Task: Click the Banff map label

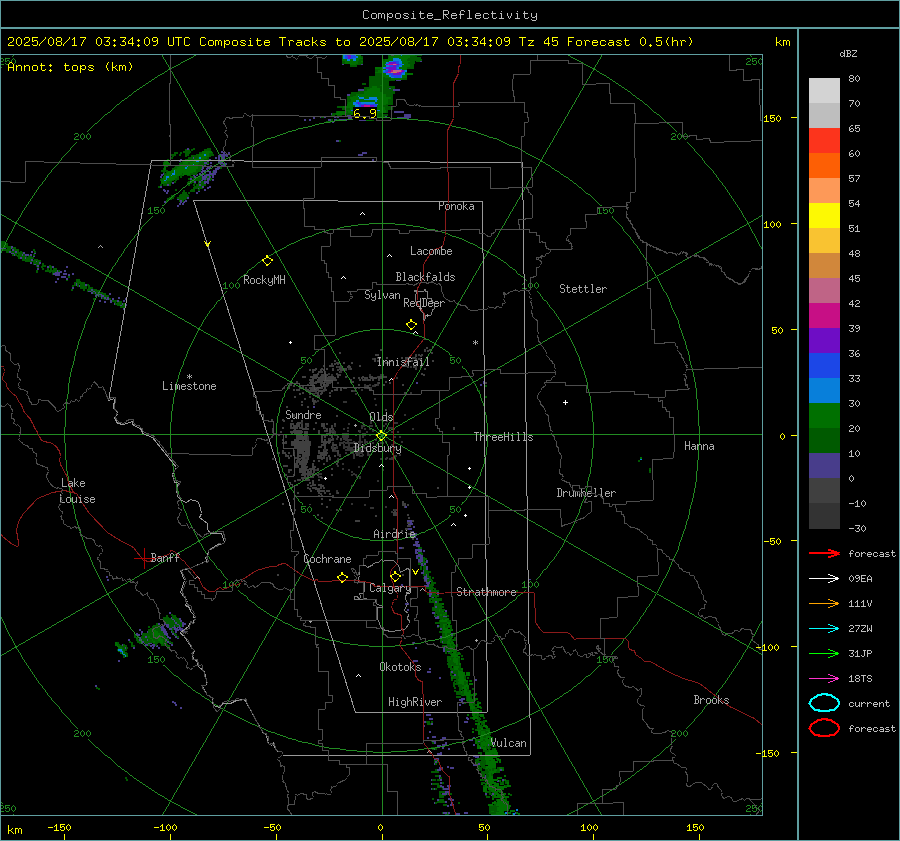Action: click(165, 557)
